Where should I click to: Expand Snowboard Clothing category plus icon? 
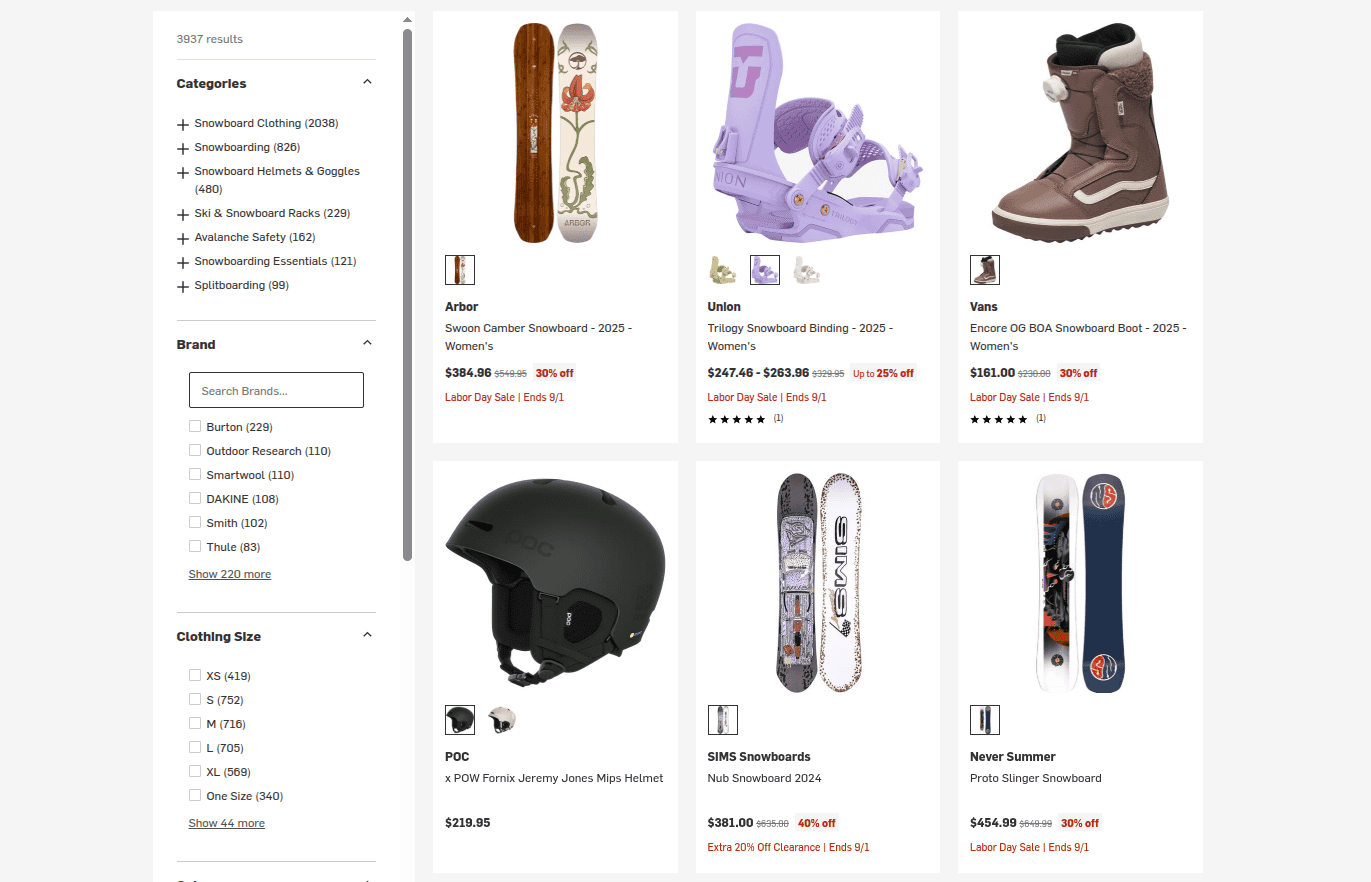coord(183,125)
